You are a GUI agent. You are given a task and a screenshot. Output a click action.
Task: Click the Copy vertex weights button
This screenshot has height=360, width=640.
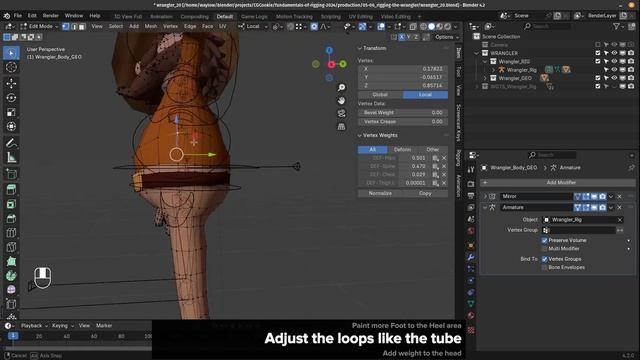pos(425,193)
